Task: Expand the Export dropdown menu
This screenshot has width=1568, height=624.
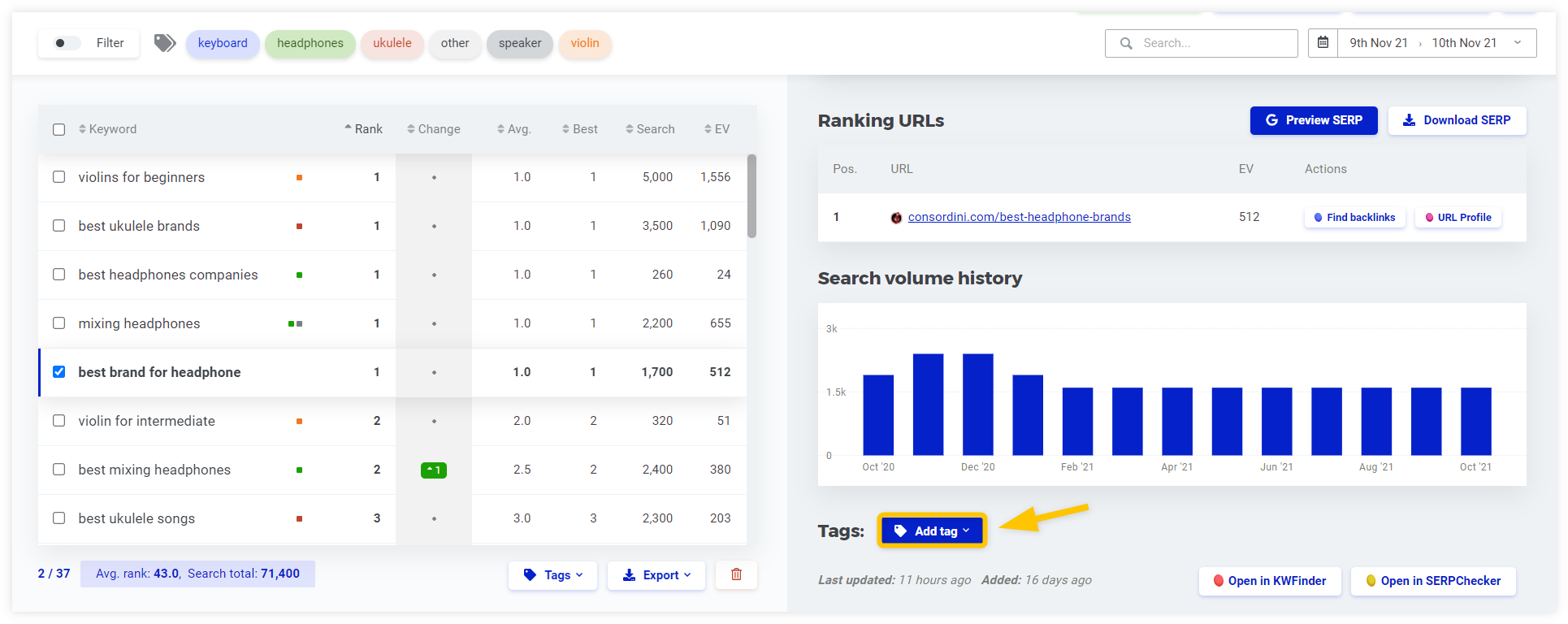Action: [656, 575]
